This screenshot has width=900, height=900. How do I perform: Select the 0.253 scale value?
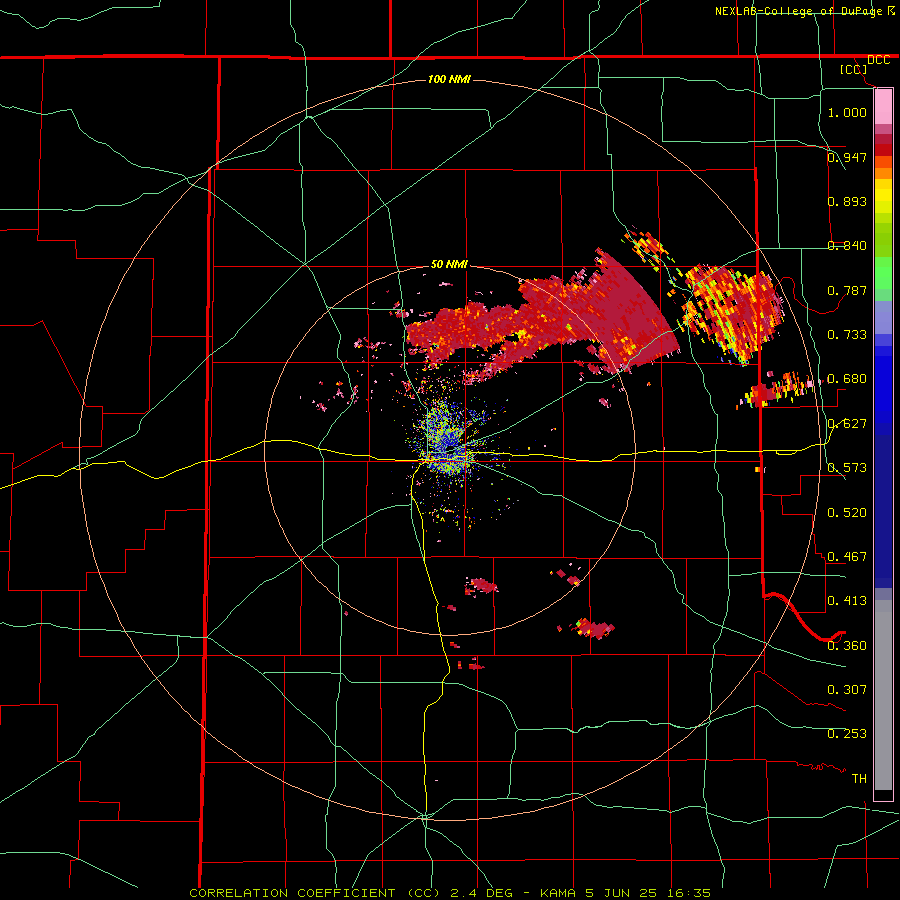(847, 734)
